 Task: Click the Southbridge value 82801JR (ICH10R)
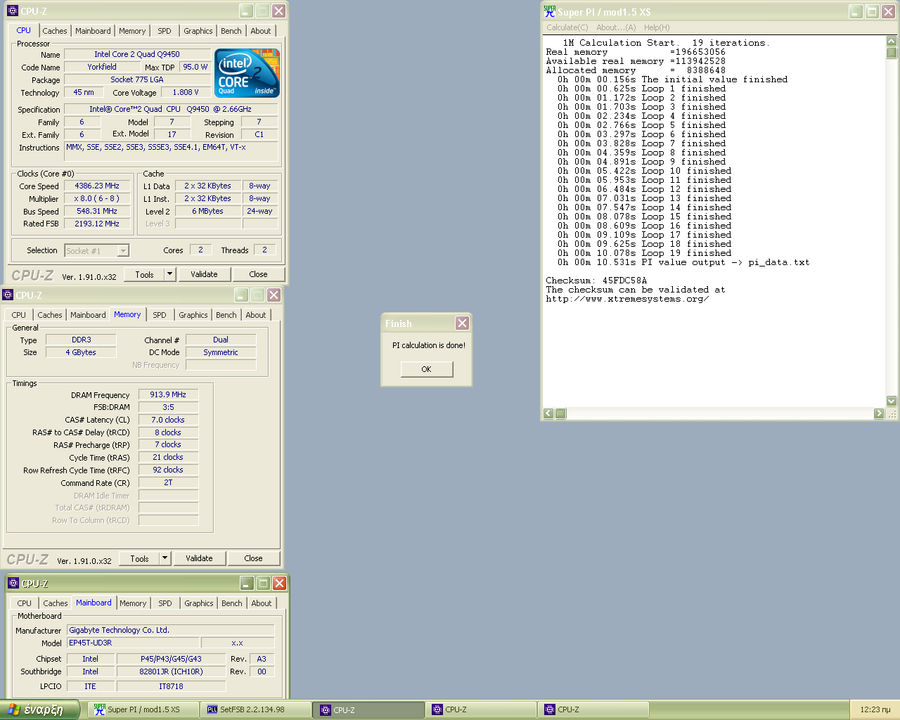(x=171, y=671)
